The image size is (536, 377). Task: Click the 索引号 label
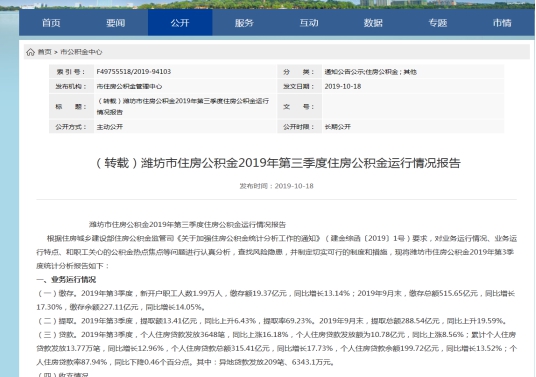click(x=70, y=72)
